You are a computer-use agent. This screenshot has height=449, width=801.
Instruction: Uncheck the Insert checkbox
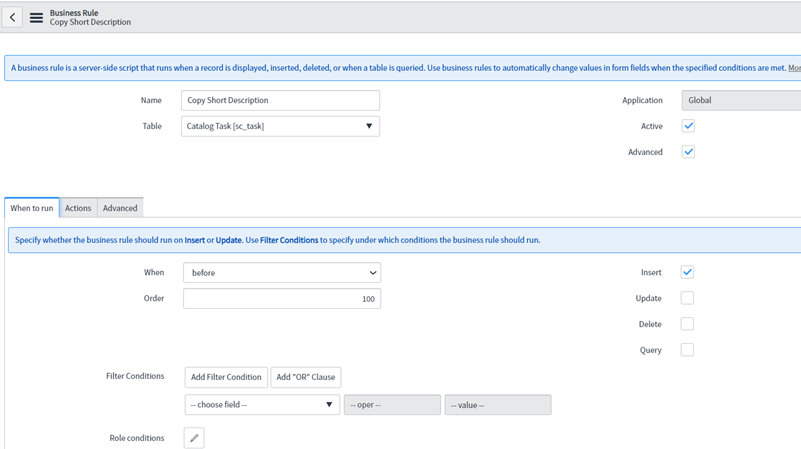tap(687, 272)
